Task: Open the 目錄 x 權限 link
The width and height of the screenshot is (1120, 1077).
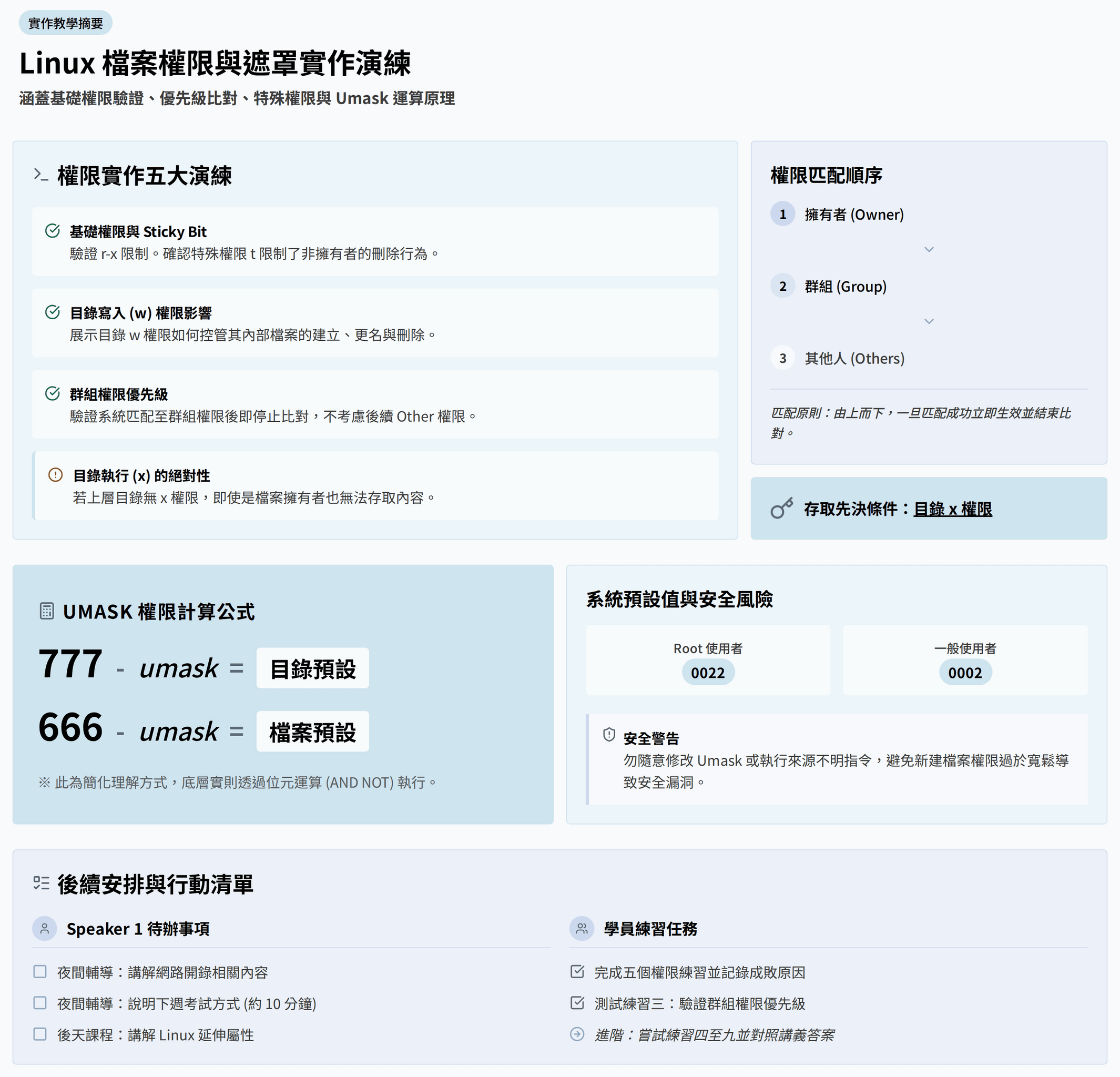Action: pos(953,509)
